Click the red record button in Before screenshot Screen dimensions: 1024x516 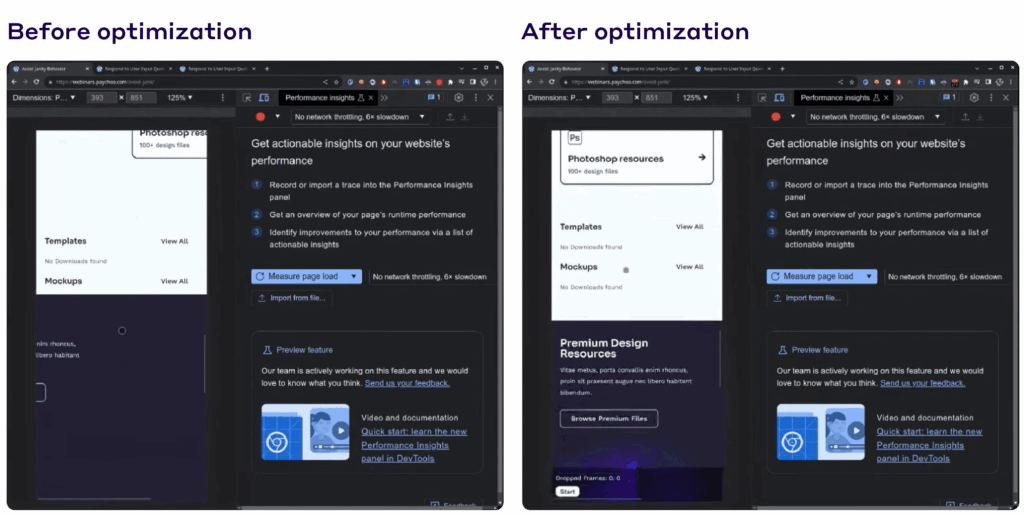click(x=261, y=117)
